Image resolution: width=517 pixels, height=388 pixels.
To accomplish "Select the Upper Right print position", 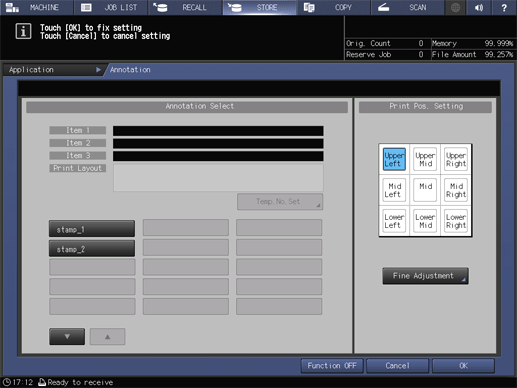I will click(456, 159).
